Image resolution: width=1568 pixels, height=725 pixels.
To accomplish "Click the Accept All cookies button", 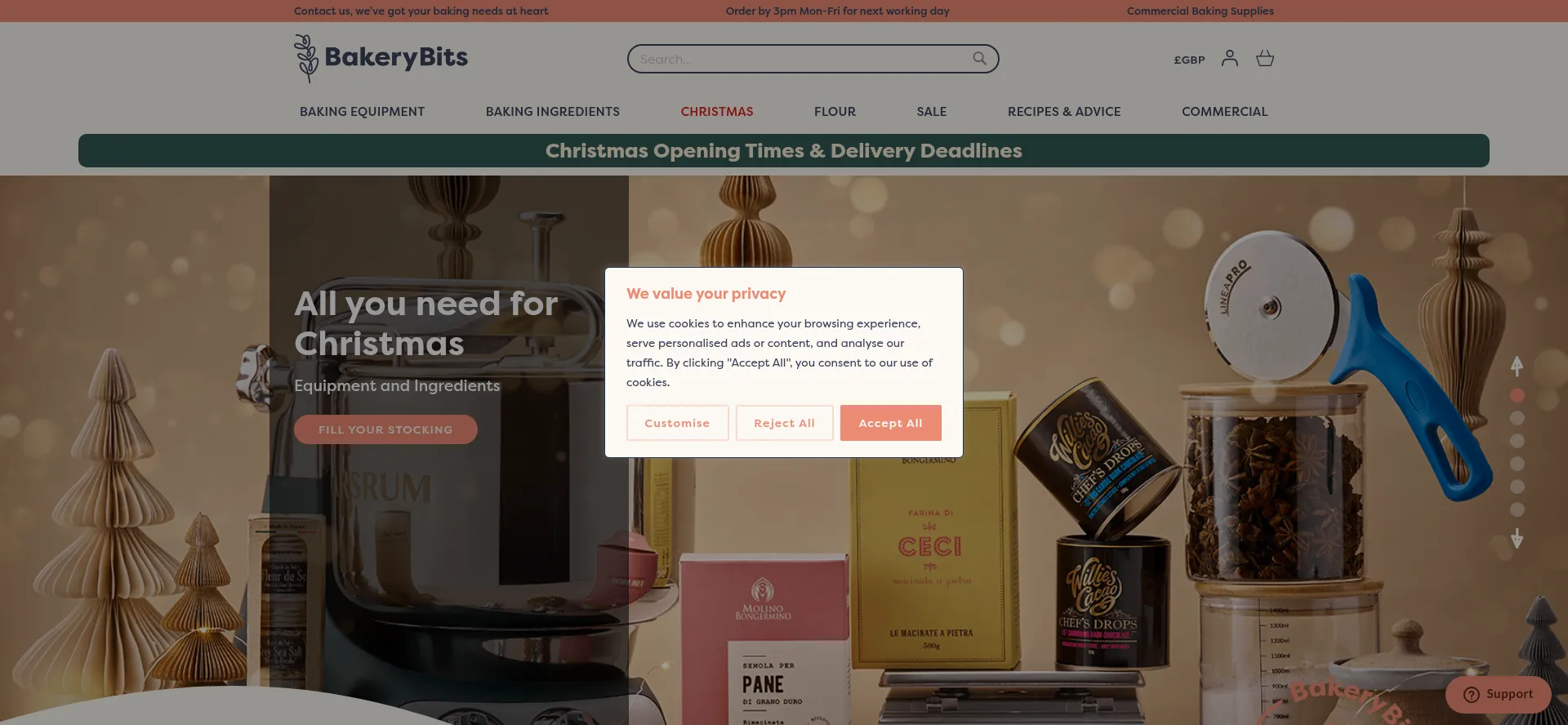I will point(890,423).
